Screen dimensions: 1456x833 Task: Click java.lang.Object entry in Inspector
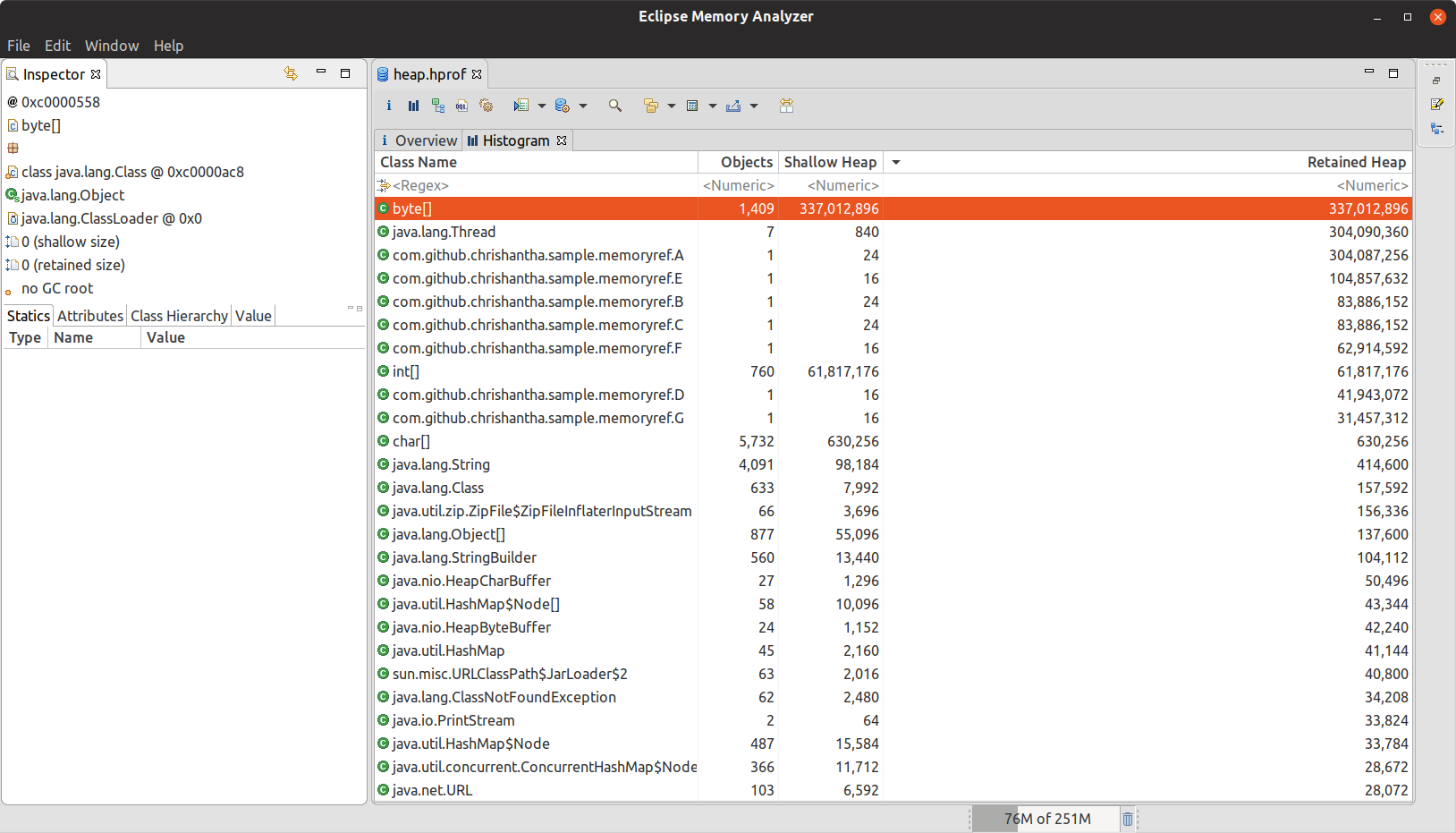point(72,195)
